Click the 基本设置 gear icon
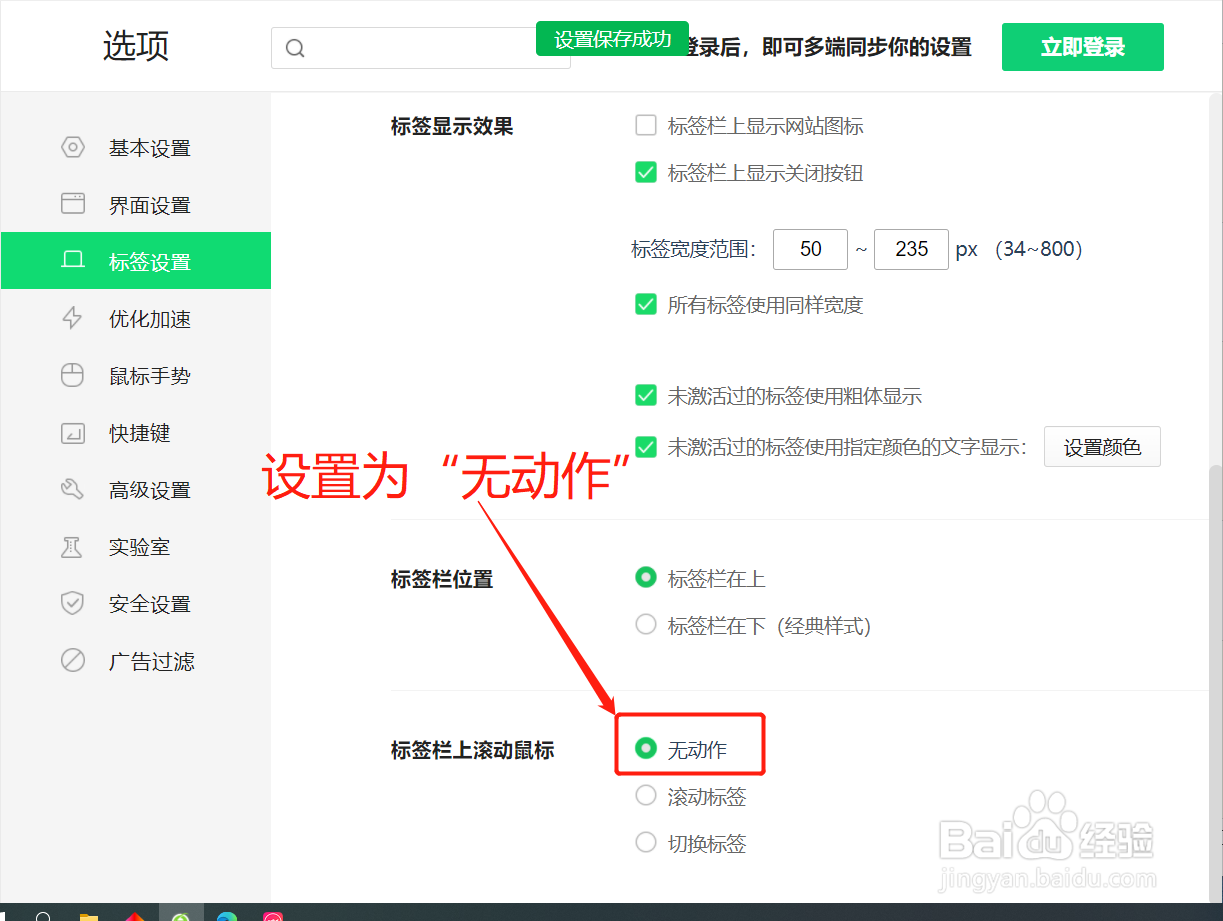 click(72, 147)
